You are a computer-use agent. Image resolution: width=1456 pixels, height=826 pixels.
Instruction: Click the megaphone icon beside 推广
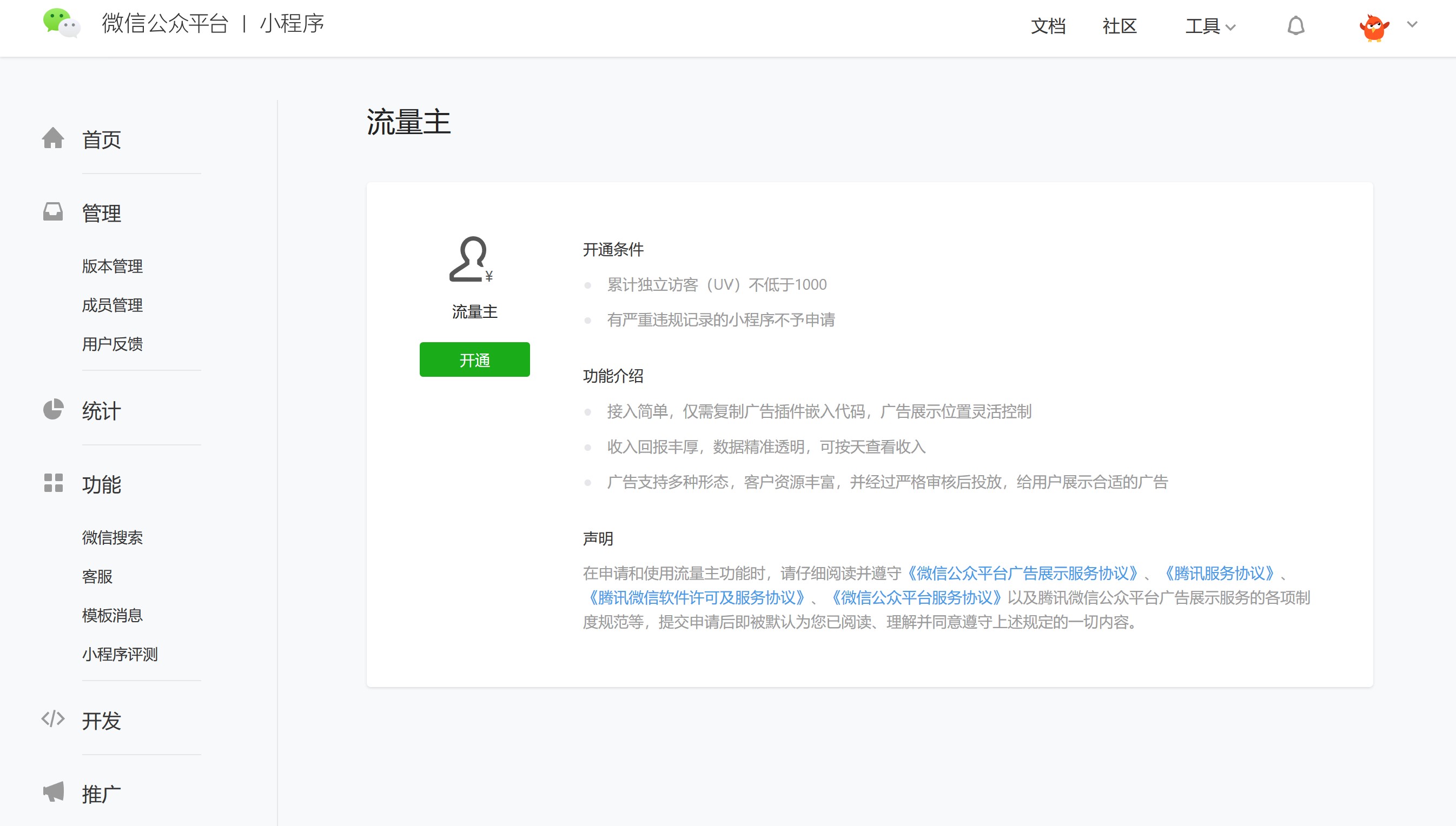click(x=54, y=792)
